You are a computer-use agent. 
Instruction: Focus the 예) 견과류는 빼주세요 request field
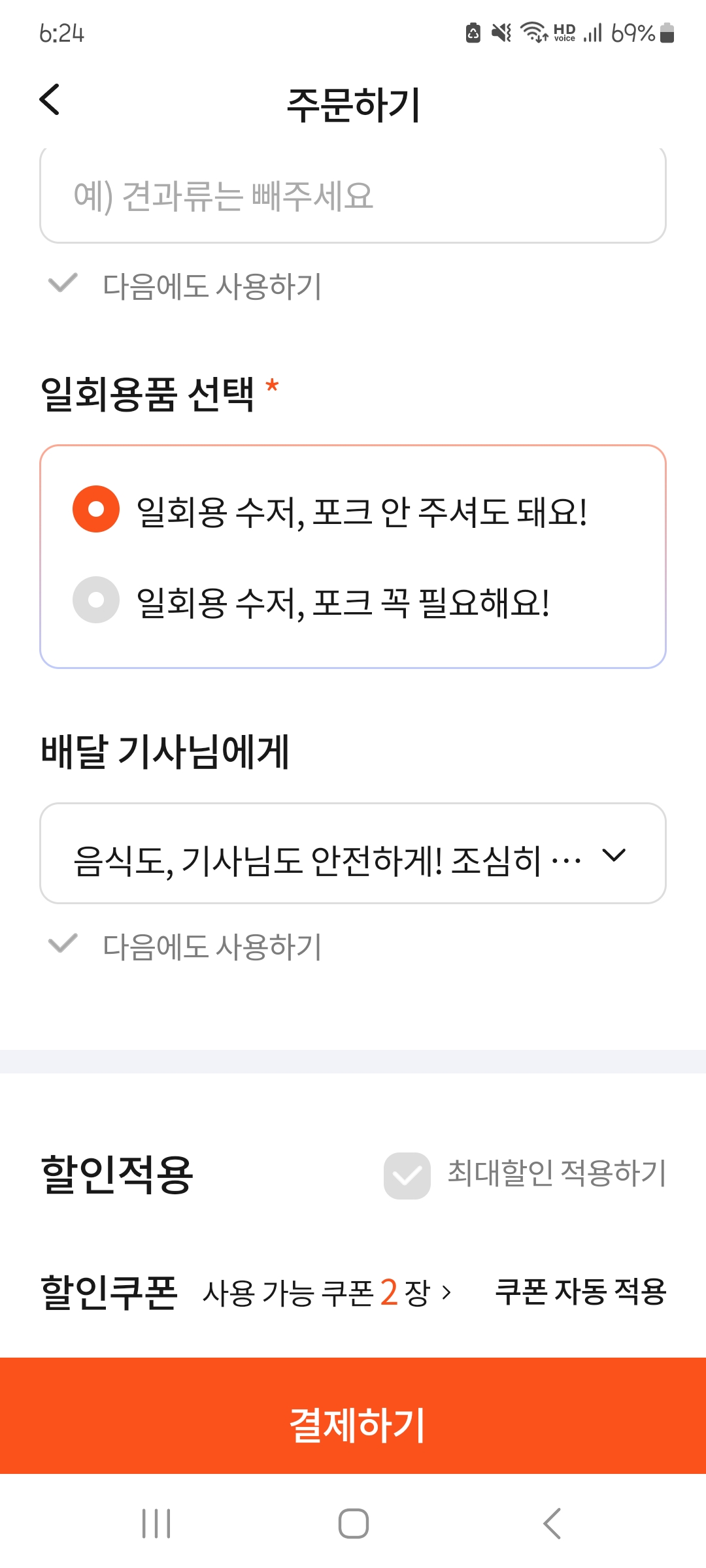[353, 196]
